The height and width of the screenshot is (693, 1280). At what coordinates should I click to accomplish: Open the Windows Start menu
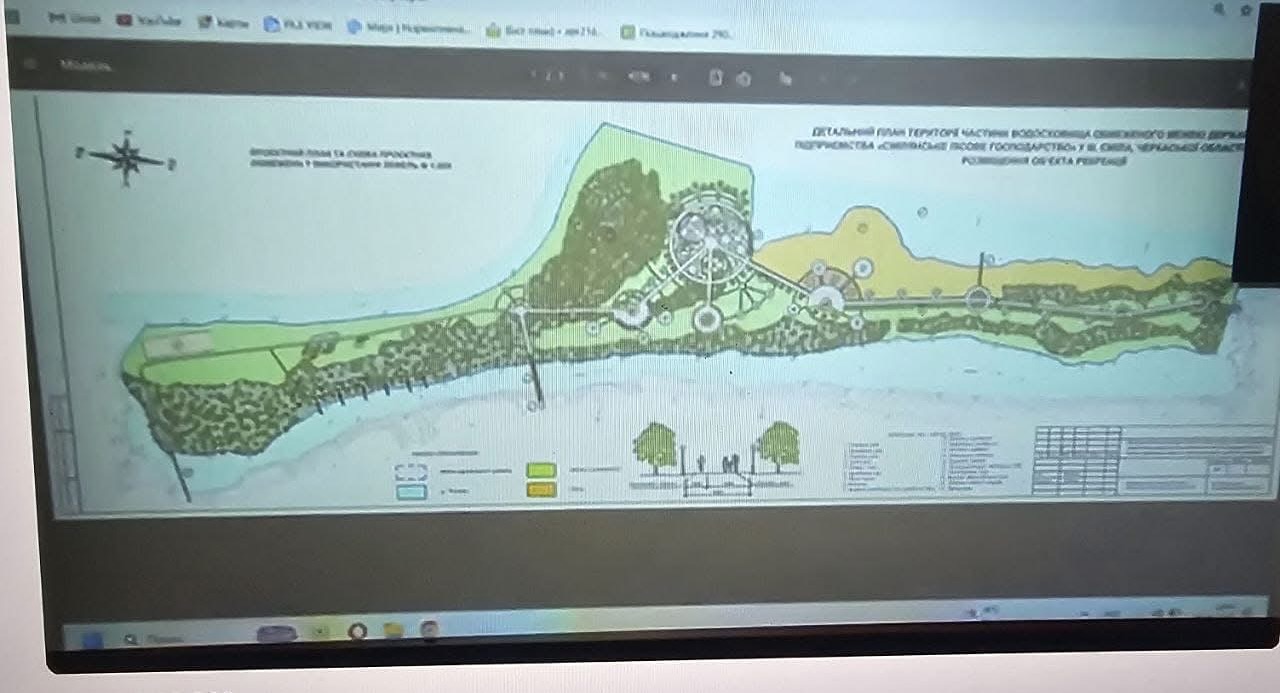(92, 637)
